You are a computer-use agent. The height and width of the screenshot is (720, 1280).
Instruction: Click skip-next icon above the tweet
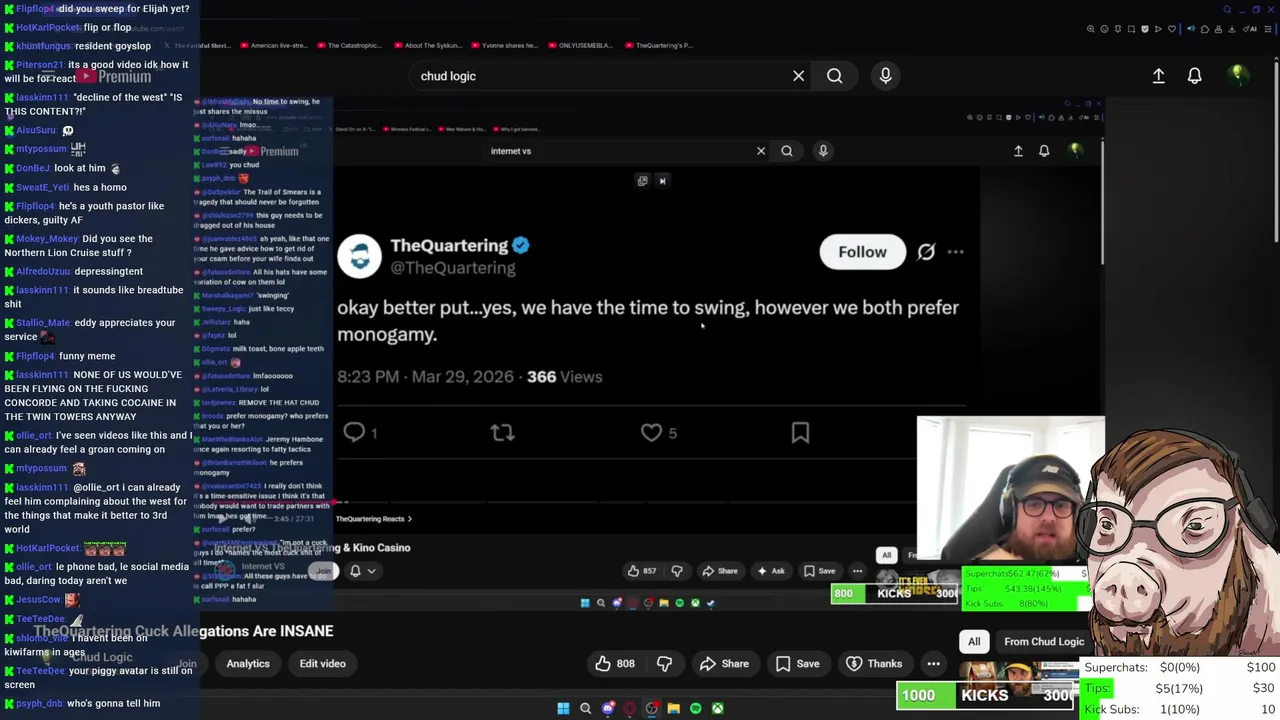pos(662,181)
